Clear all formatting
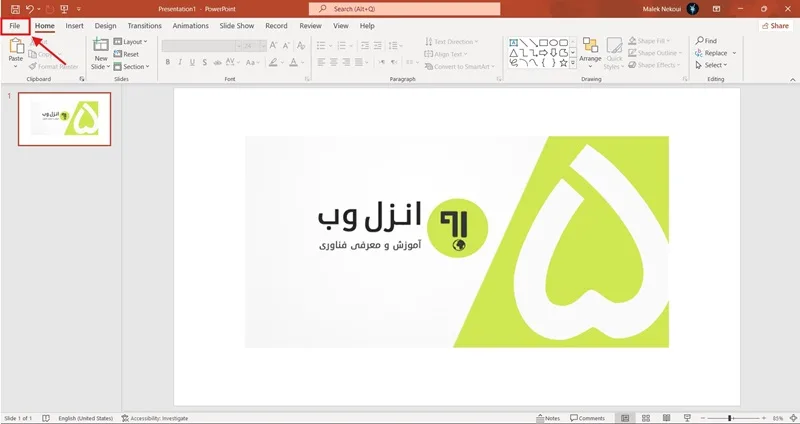Viewport: 800px width, 424px height. (x=301, y=45)
